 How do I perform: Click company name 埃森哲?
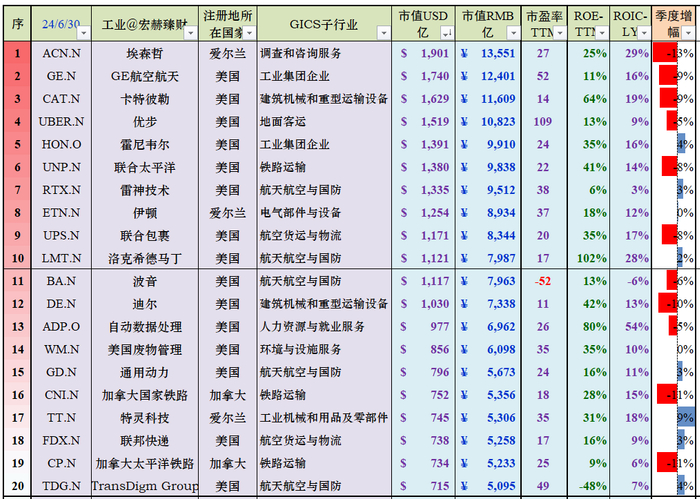(145, 54)
